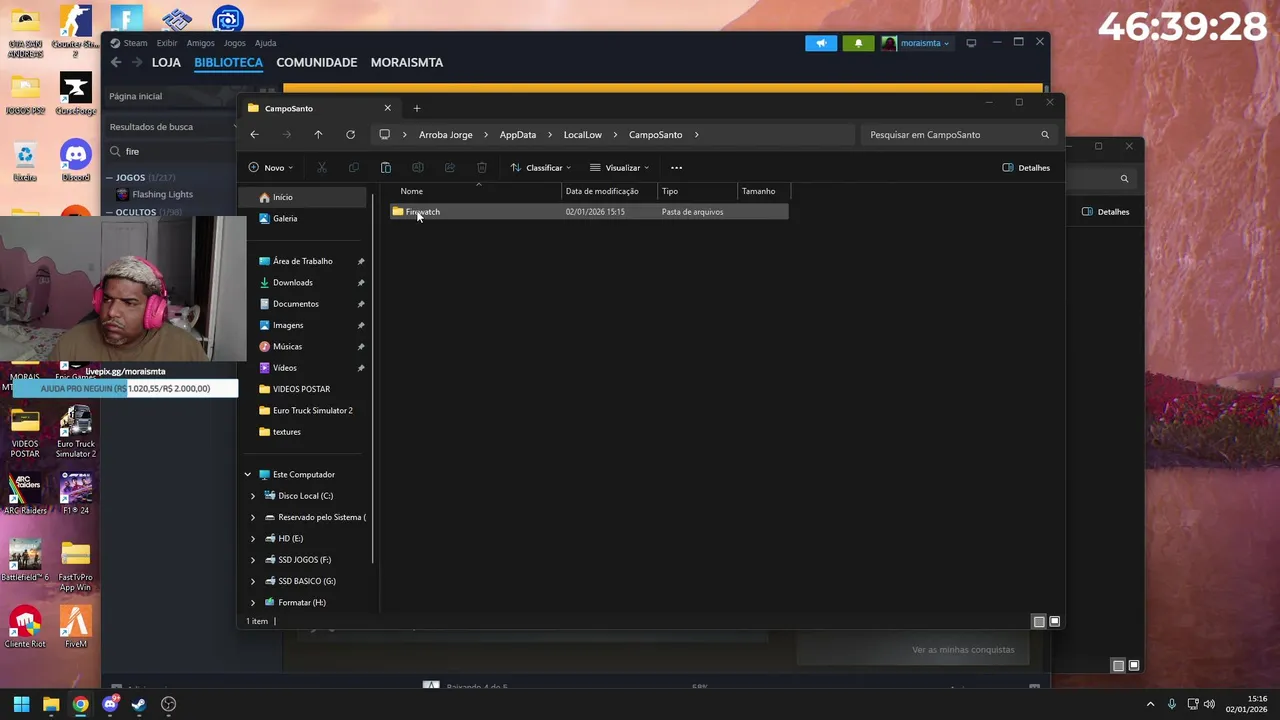
Task: Open the three-dots more options menu in Explorer
Action: click(x=676, y=168)
